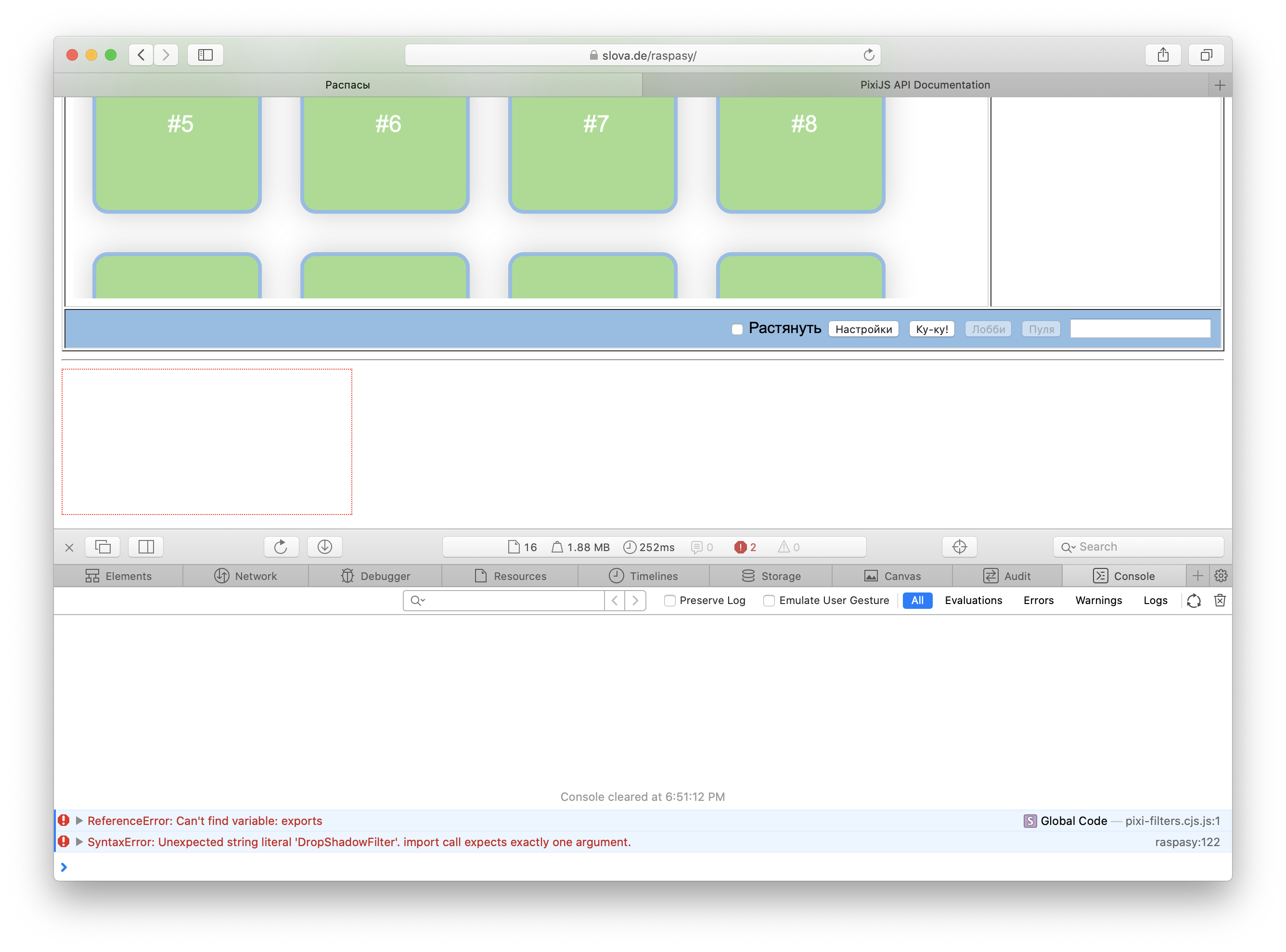Focus the Safari address bar
Image resolution: width=1286 pixels, height=952 pixels.
(643, 55)
